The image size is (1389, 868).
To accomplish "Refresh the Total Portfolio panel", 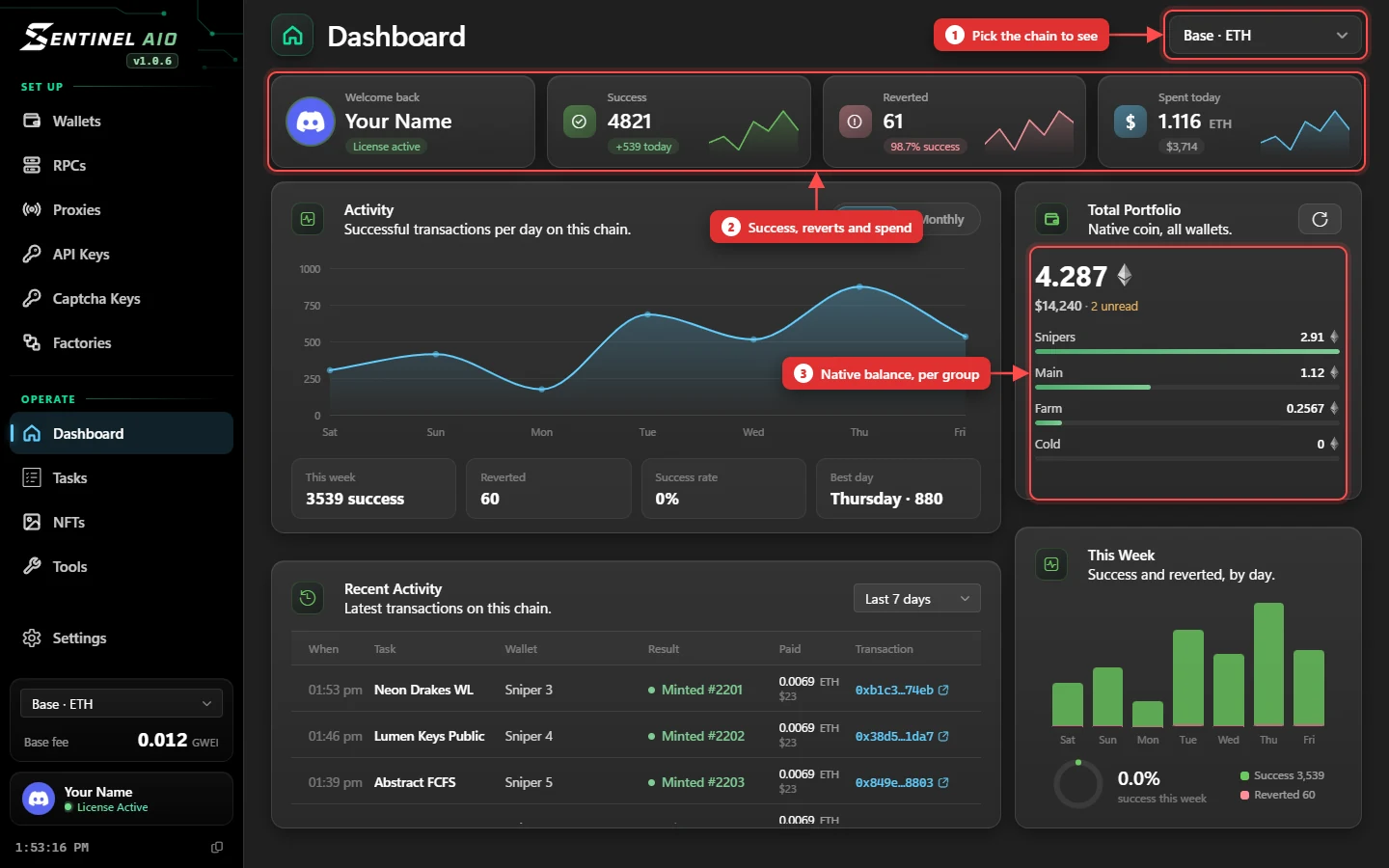I will pyautogui.click(x=1320, y=219).
